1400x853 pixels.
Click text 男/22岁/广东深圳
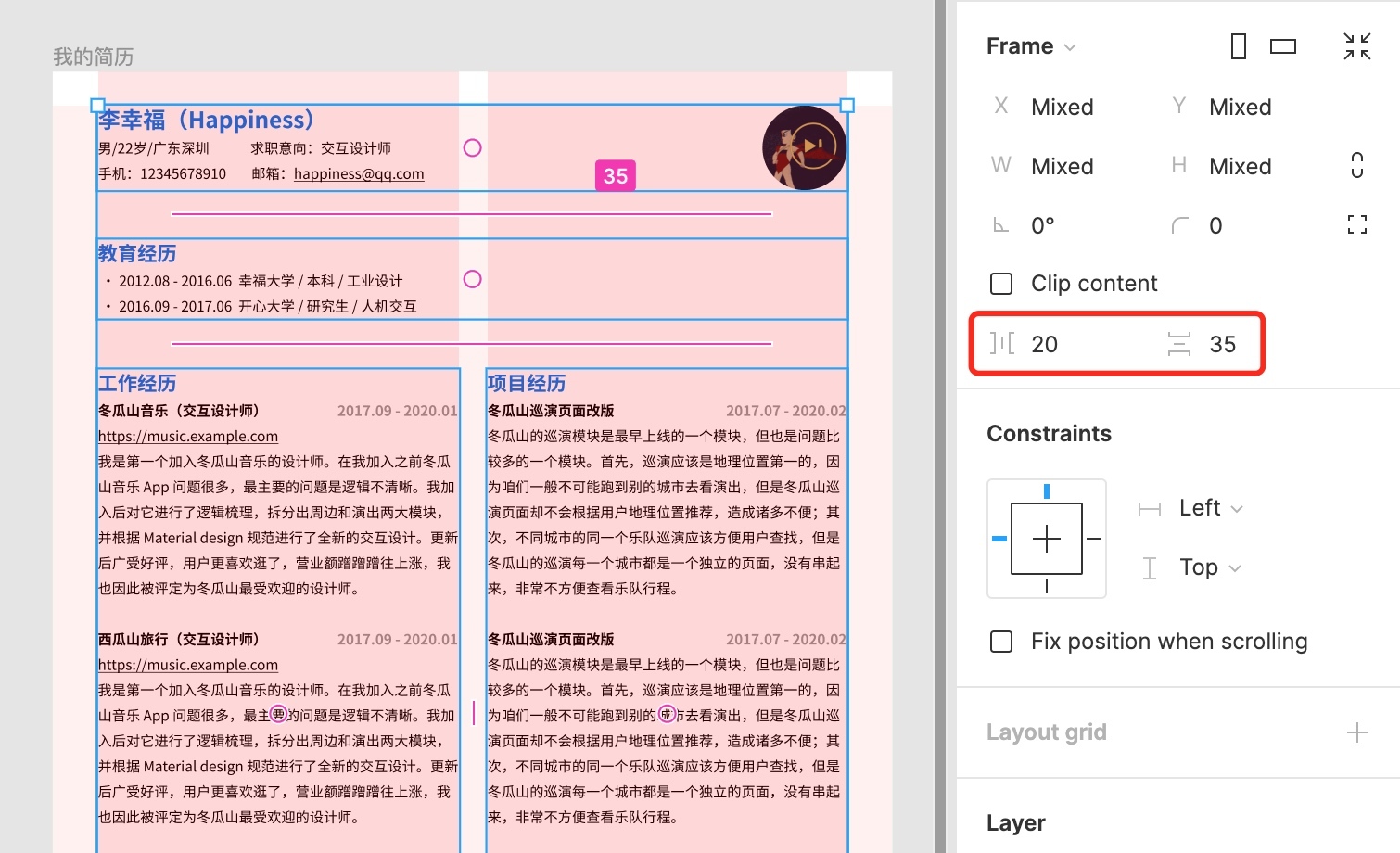click(154, 148)
